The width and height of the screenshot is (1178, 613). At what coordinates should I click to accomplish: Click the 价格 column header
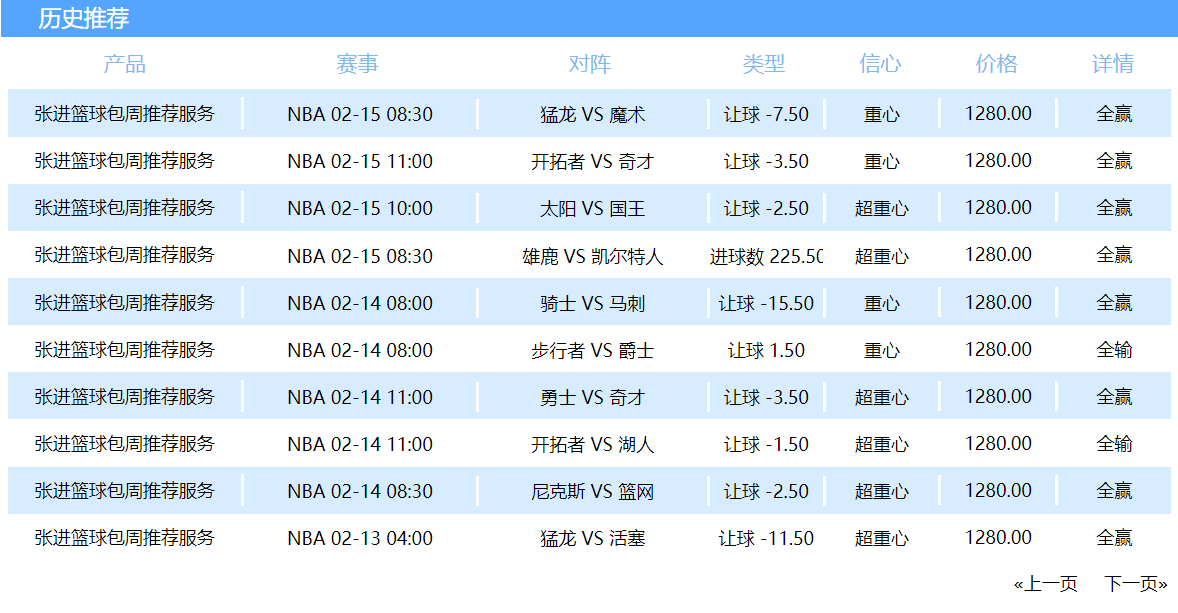[x=997, y=64]
